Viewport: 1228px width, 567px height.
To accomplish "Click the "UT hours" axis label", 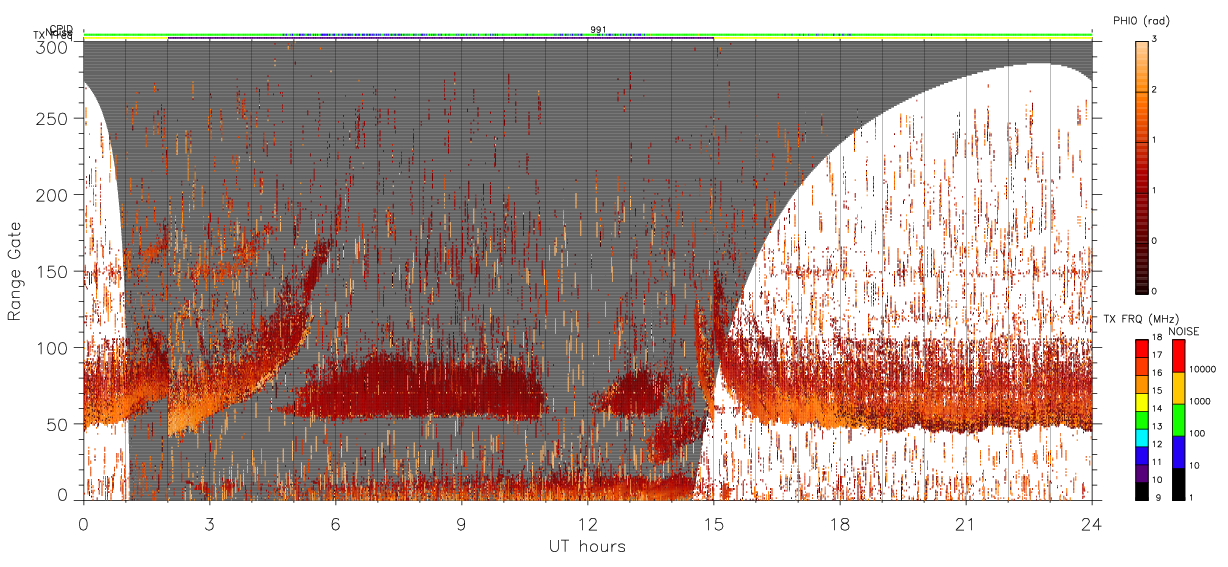I will [x=586, y=546].
